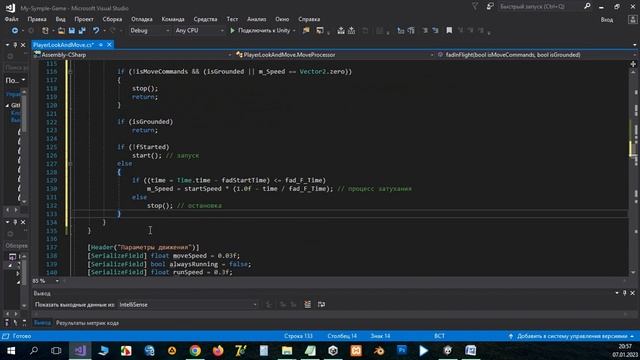Click the feedback icon near quick launch
640x360 pixels.
490,7
